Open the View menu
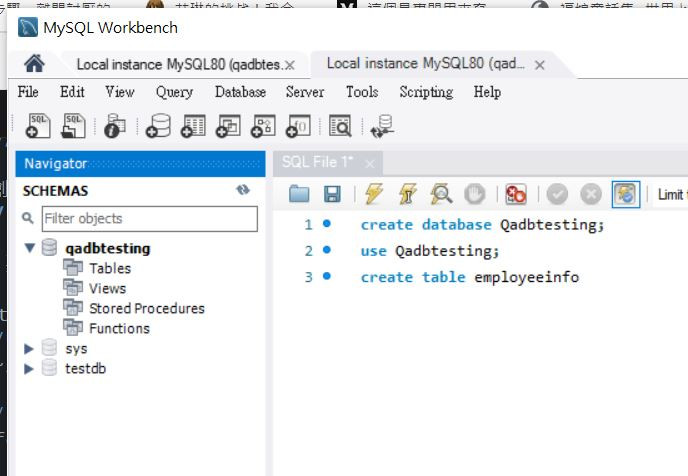The image size is (688, 476). point(120,92)
